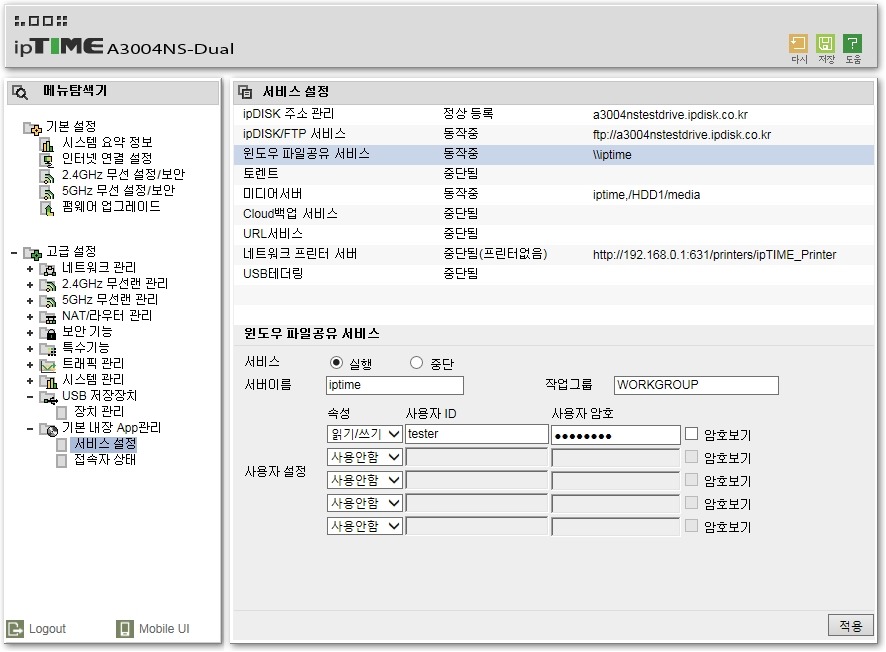Open the 읽기/쓰기 attribute dropdown

click(364, 434)
